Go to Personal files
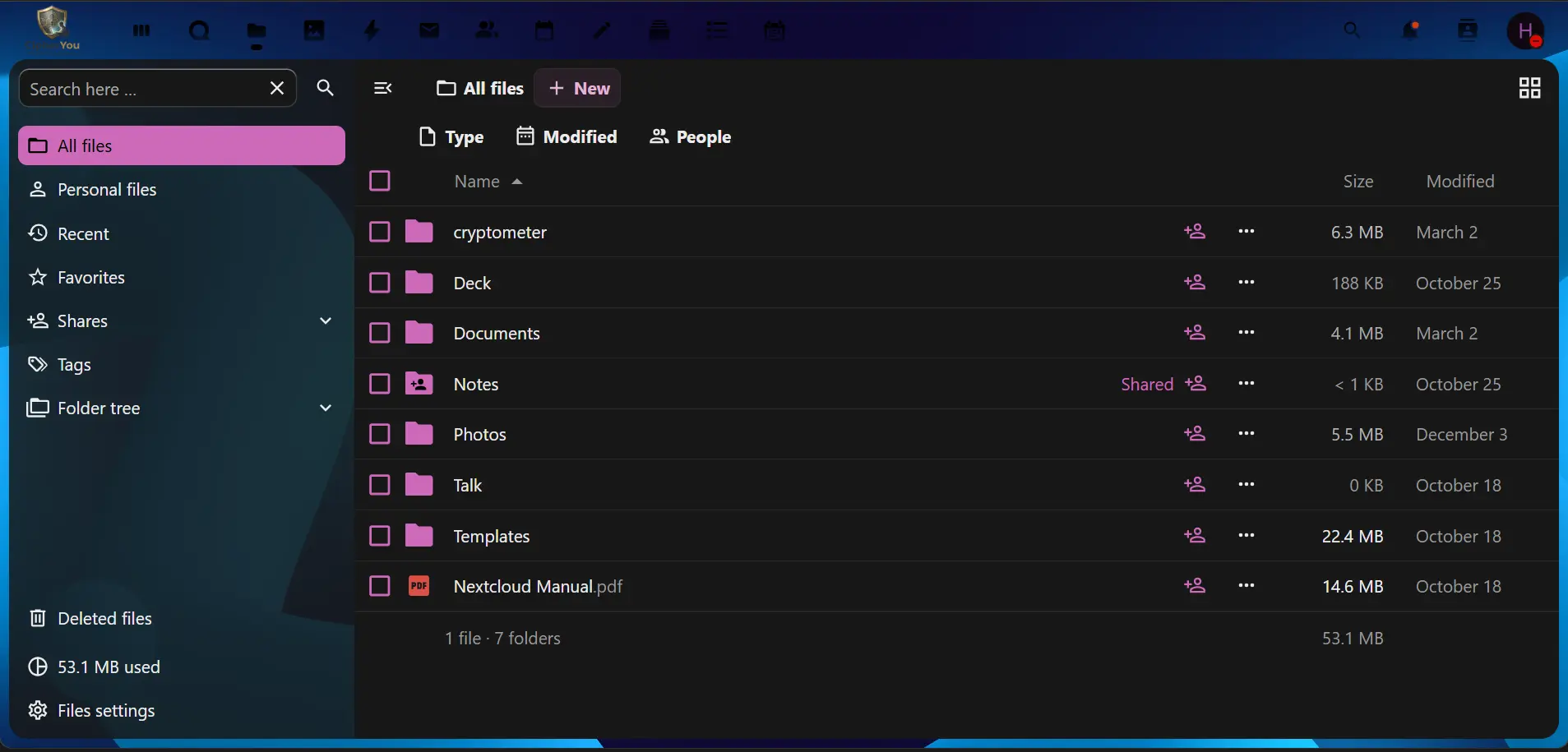This screenshot has height=752, width=1568. click(182, 189)
